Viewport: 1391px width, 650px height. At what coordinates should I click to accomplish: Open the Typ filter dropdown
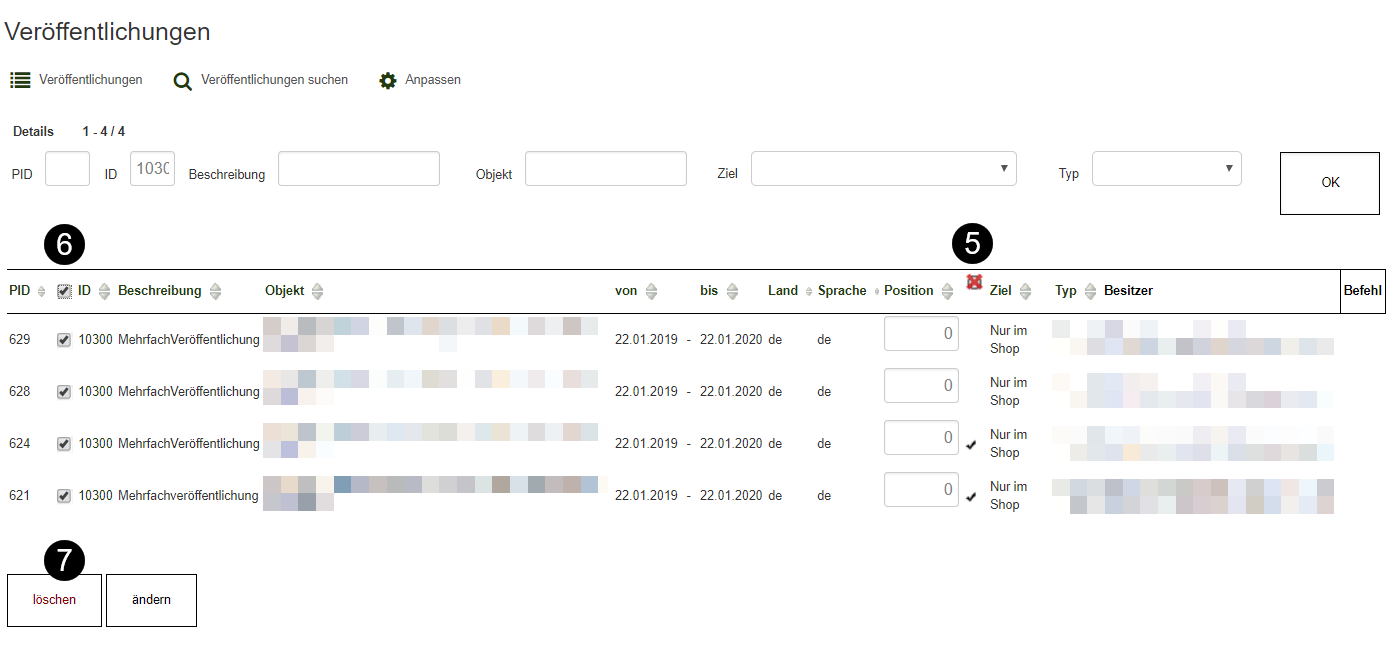(x=1166, y=169)
